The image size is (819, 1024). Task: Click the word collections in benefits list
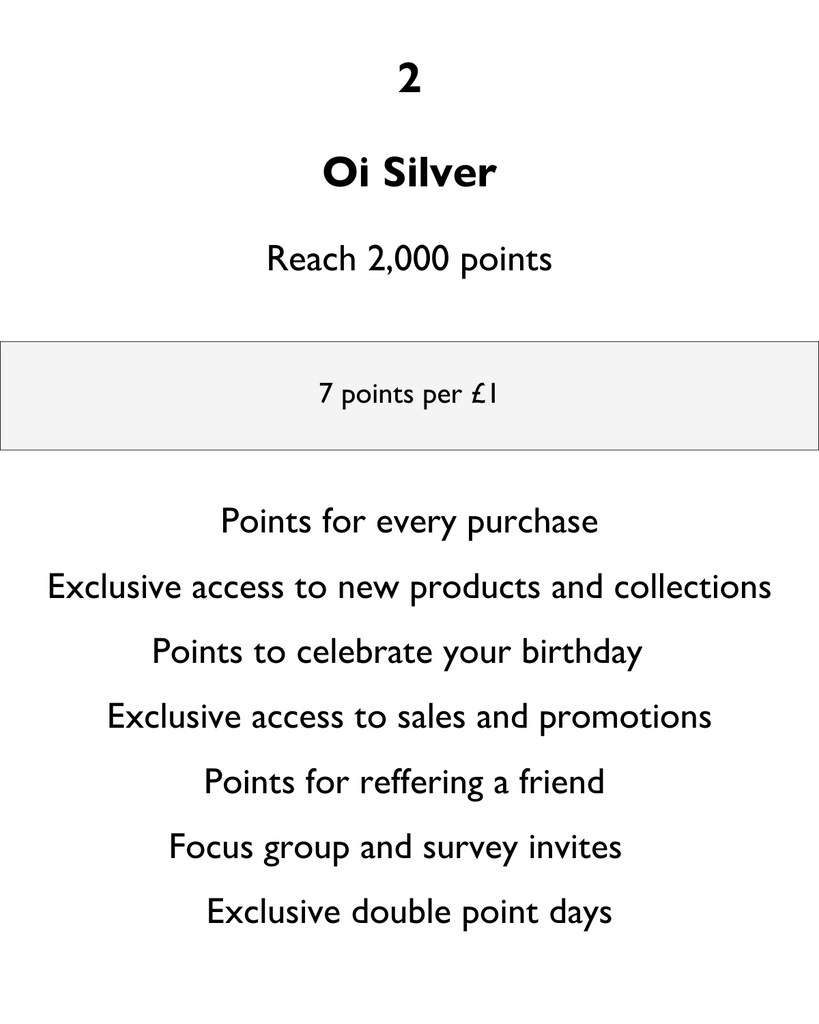click(x=693, y=586)
